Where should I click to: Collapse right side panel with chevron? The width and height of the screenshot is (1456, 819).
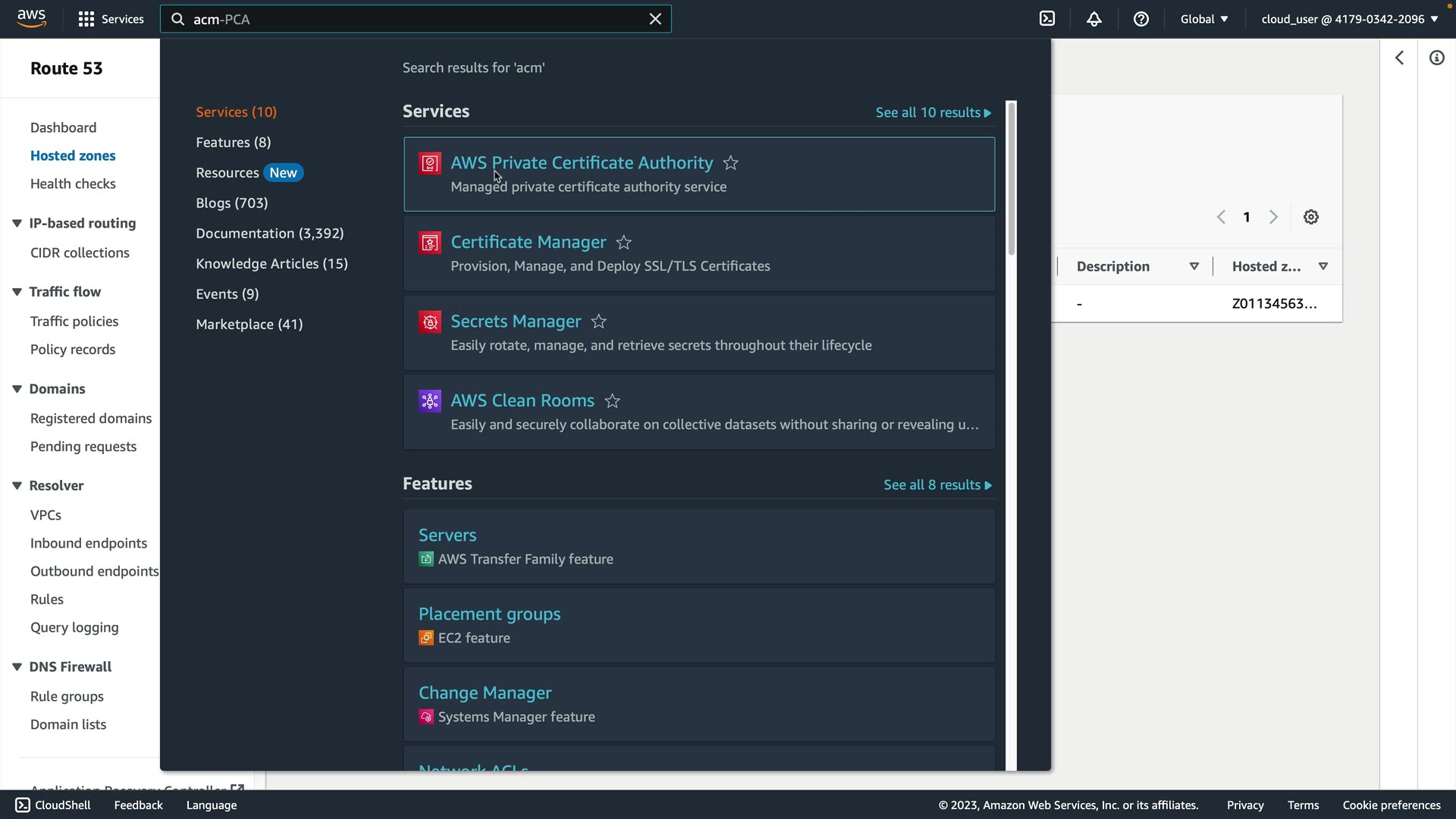coord(1399,58)
